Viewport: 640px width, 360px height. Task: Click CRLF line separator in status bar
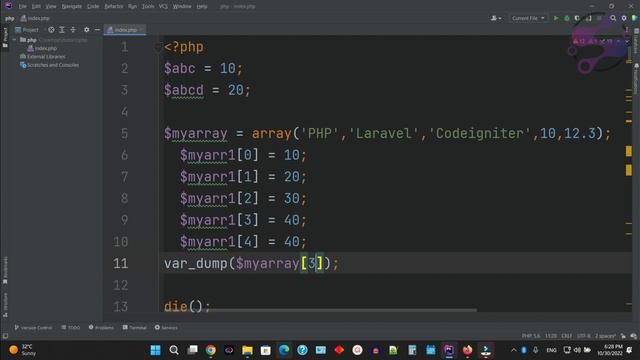[x=566, y=336]
